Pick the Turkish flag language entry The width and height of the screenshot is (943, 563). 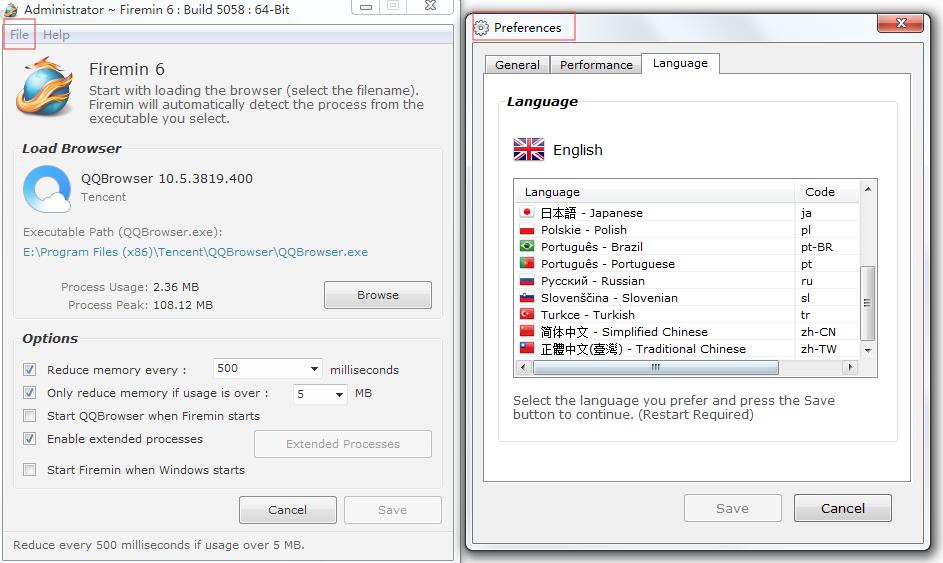click(x=527, y=315)
